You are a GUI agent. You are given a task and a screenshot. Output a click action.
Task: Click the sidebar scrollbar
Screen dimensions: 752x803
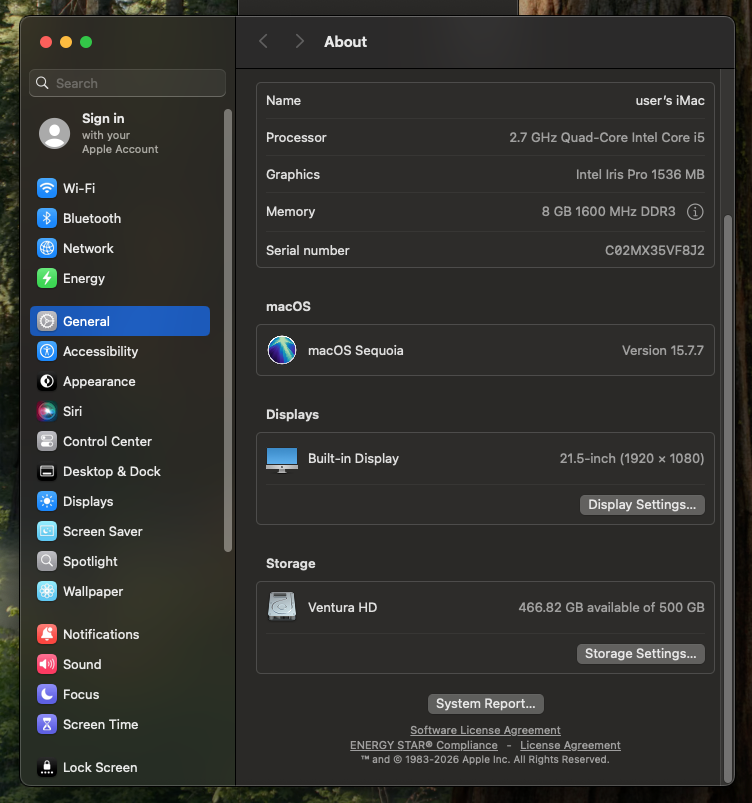[228, 330]
